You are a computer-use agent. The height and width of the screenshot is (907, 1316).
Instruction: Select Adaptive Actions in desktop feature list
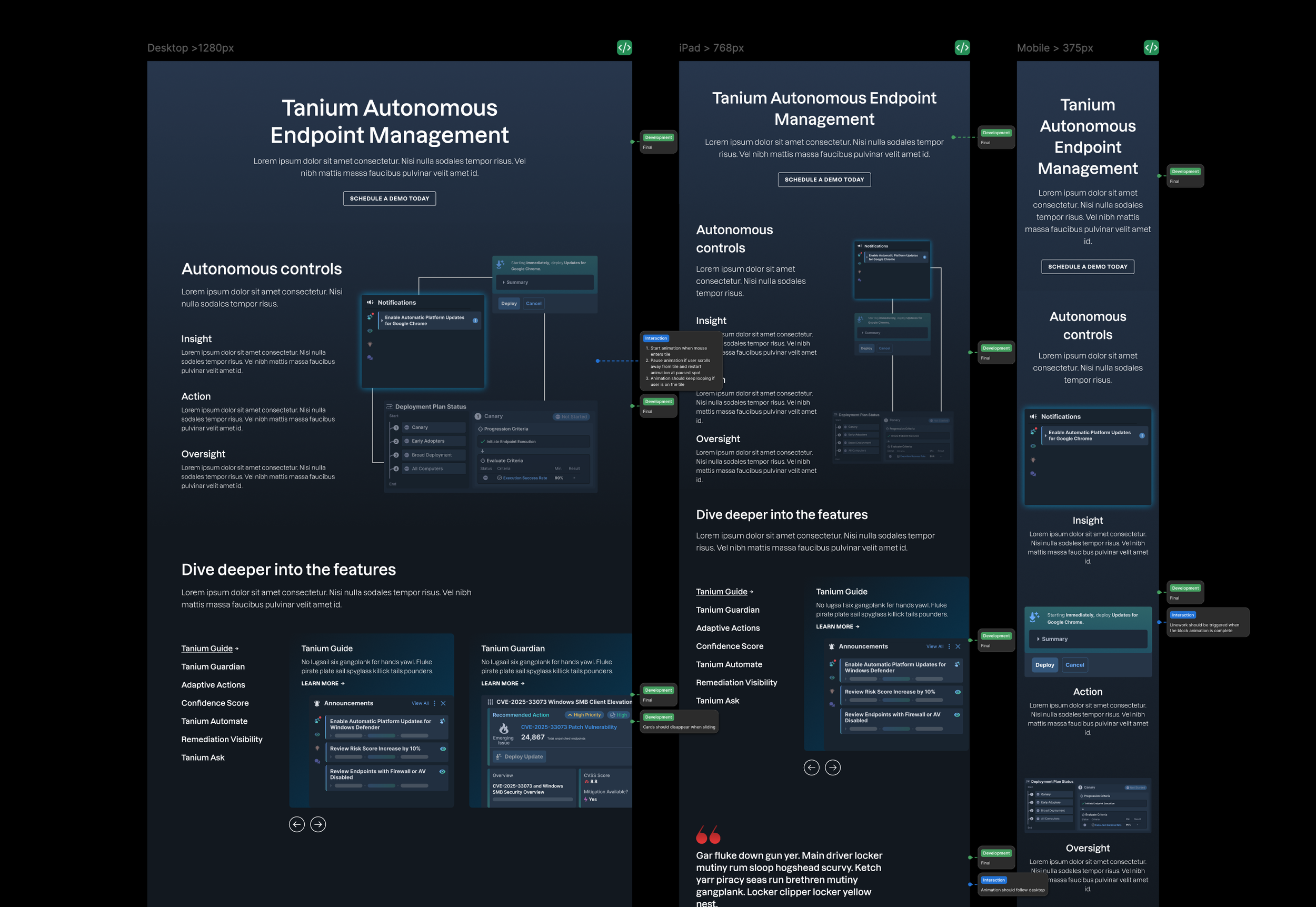[x=213, y=684]
